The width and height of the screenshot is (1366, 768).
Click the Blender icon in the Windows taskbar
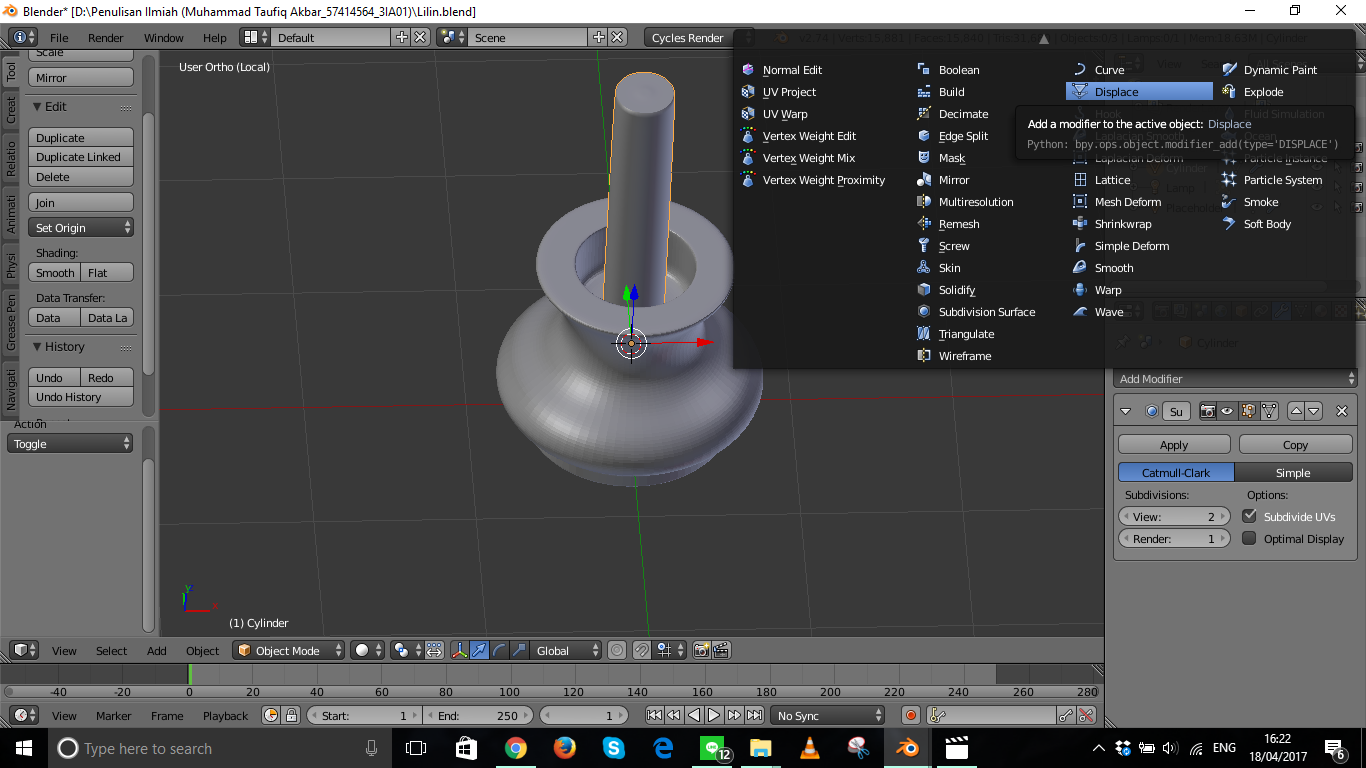908,748
